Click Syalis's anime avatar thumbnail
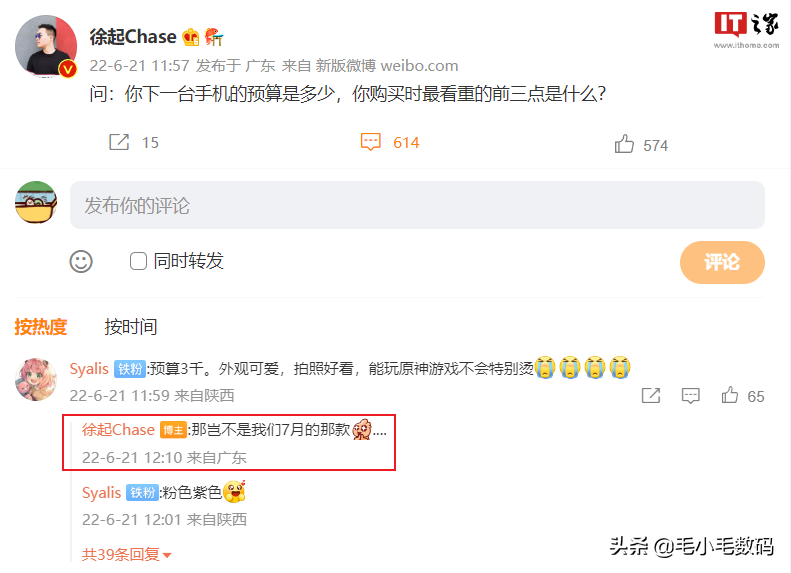 coord(36,379)
